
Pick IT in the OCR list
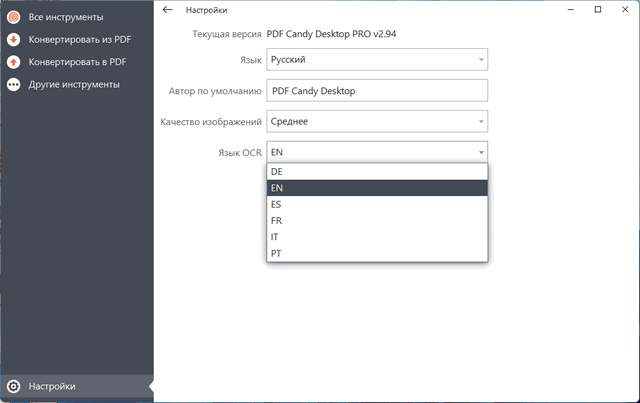pyautogui.click(x=377, y=237)
